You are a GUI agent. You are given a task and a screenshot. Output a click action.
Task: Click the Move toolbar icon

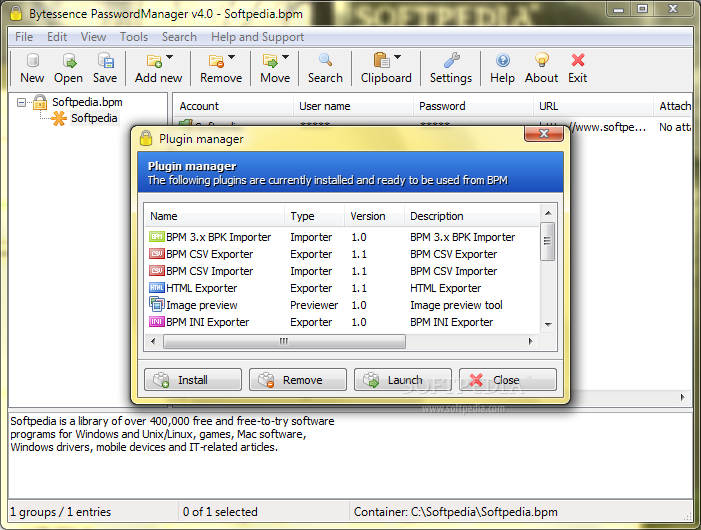click(x=270, y=60)
